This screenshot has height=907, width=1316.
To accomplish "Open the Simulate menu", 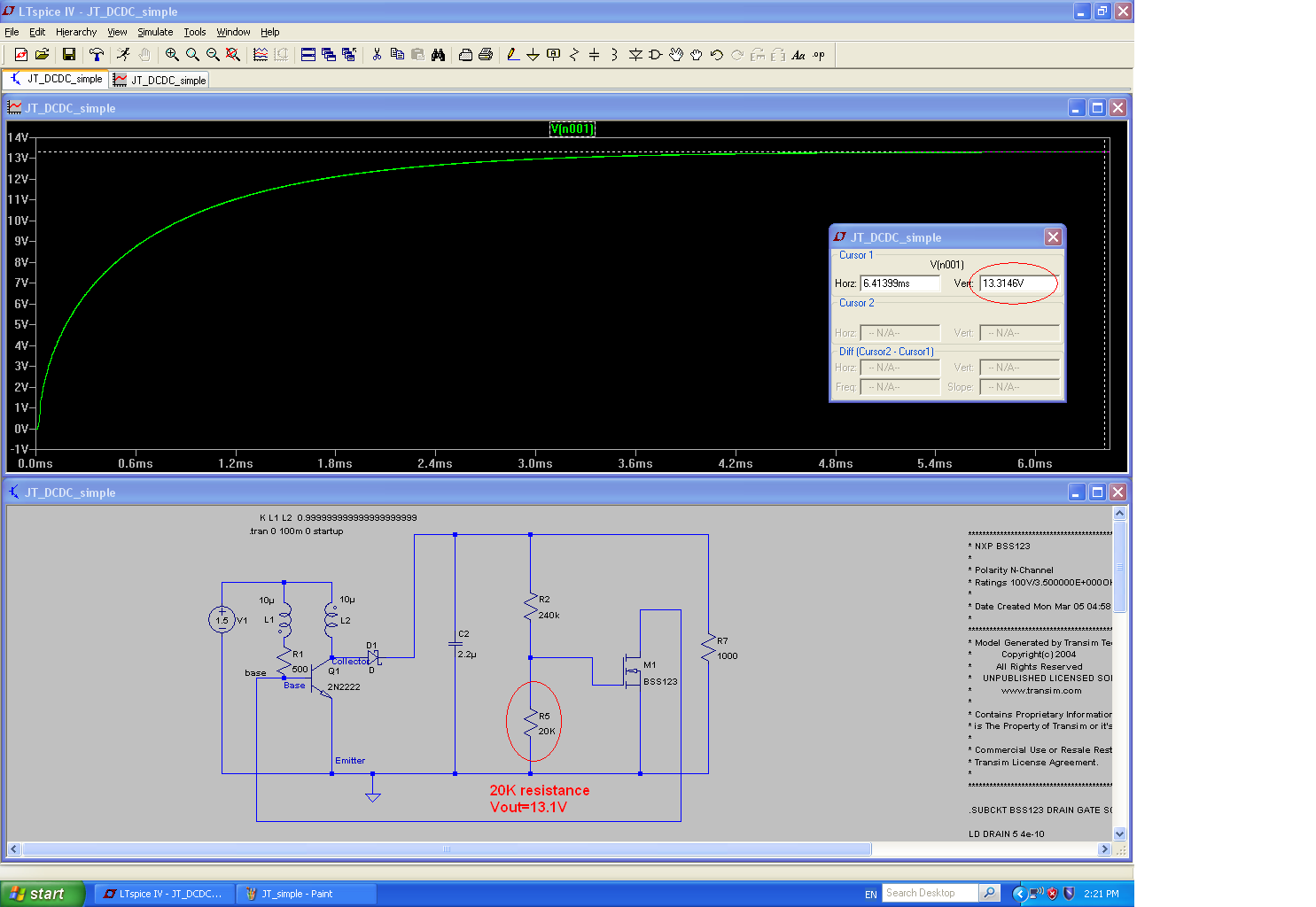I will tap(155, 32).
